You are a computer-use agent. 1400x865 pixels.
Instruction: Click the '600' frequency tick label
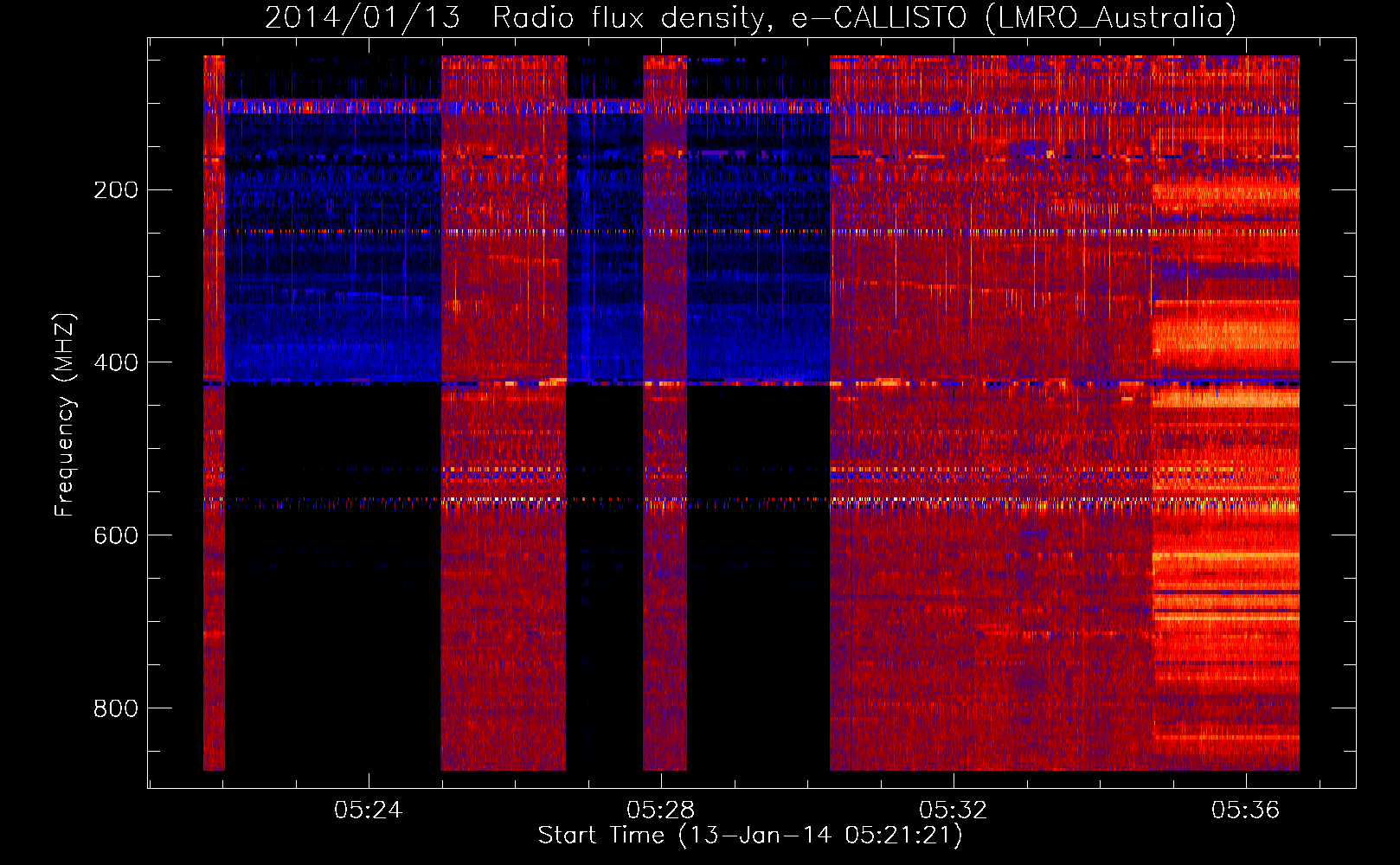pos(115,535)
